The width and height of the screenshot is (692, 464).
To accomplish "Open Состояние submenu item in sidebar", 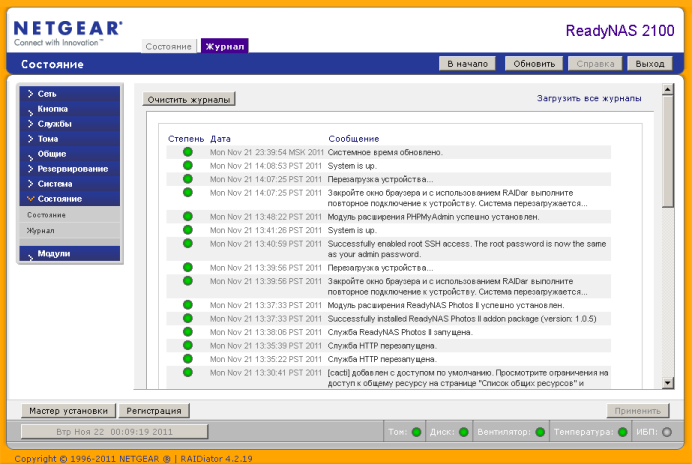I will pos(70,215).
